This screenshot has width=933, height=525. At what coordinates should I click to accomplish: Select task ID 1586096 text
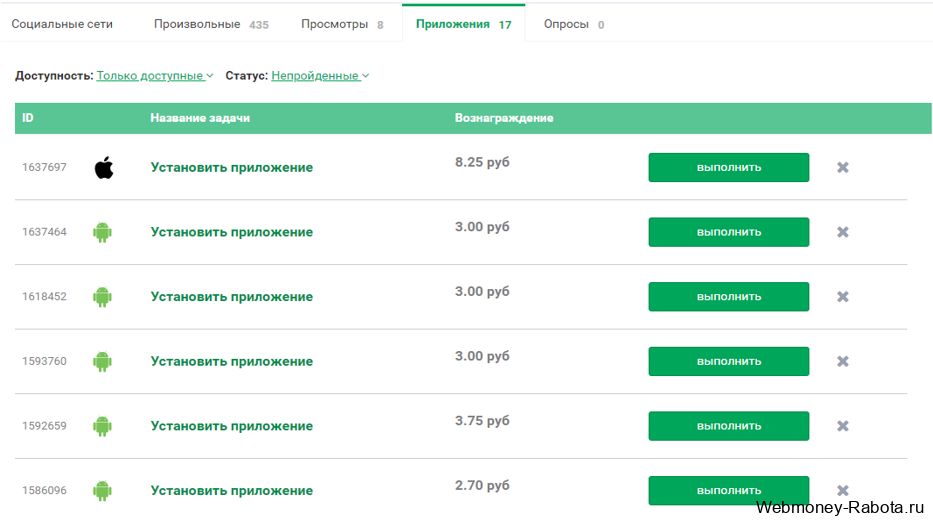[x=44, y=490]
